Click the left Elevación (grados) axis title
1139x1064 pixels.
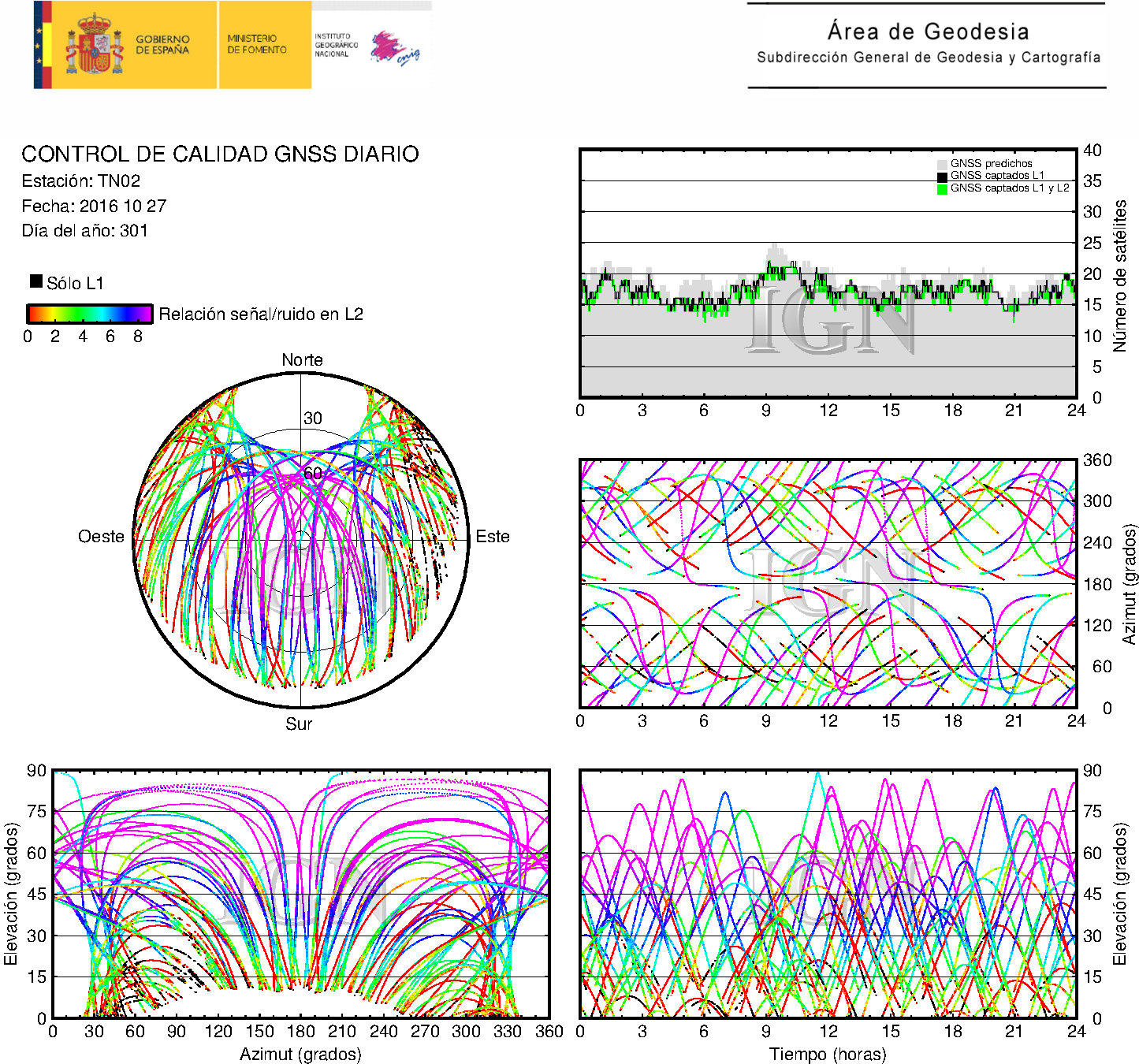pos(10,894)
